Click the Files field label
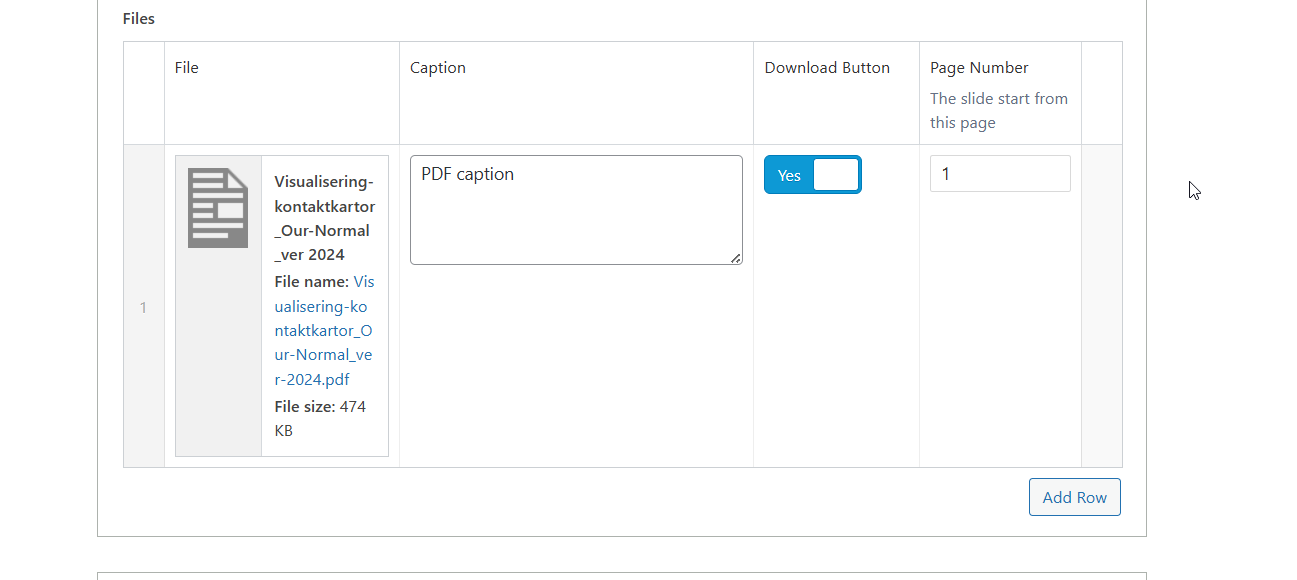 coord(139,18)
